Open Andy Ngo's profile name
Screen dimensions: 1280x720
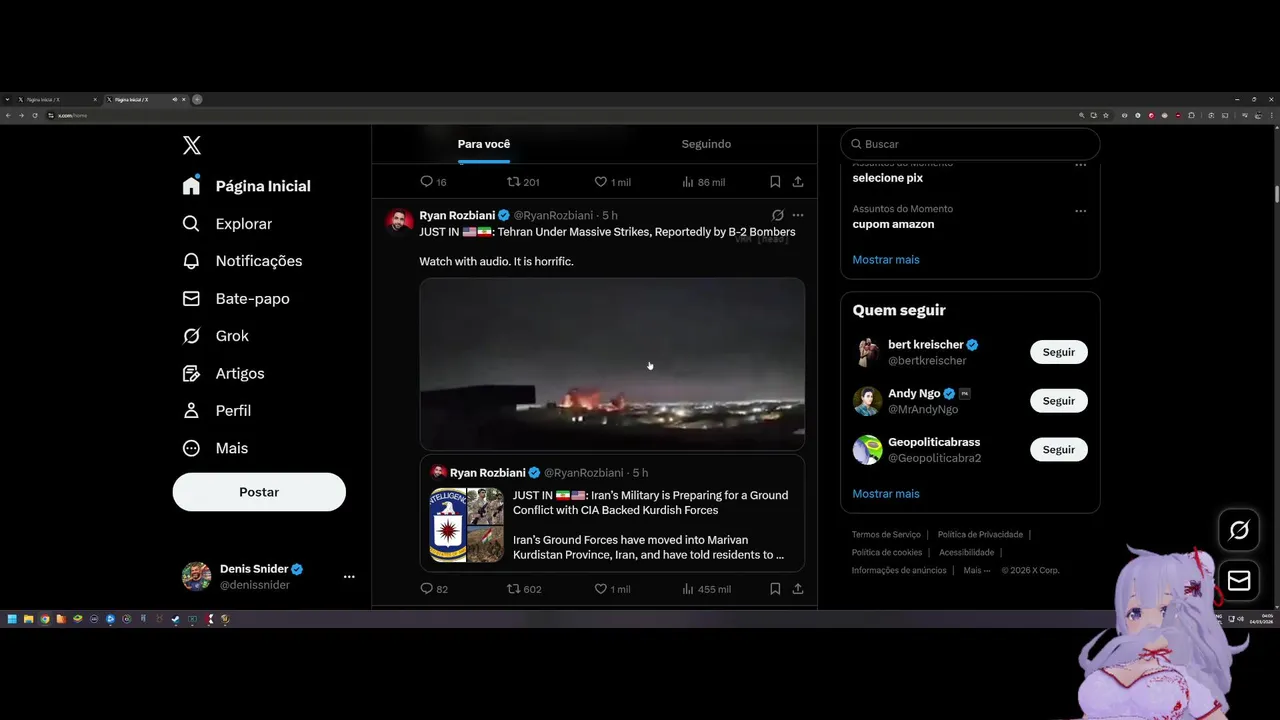click(x=914, y=394)
